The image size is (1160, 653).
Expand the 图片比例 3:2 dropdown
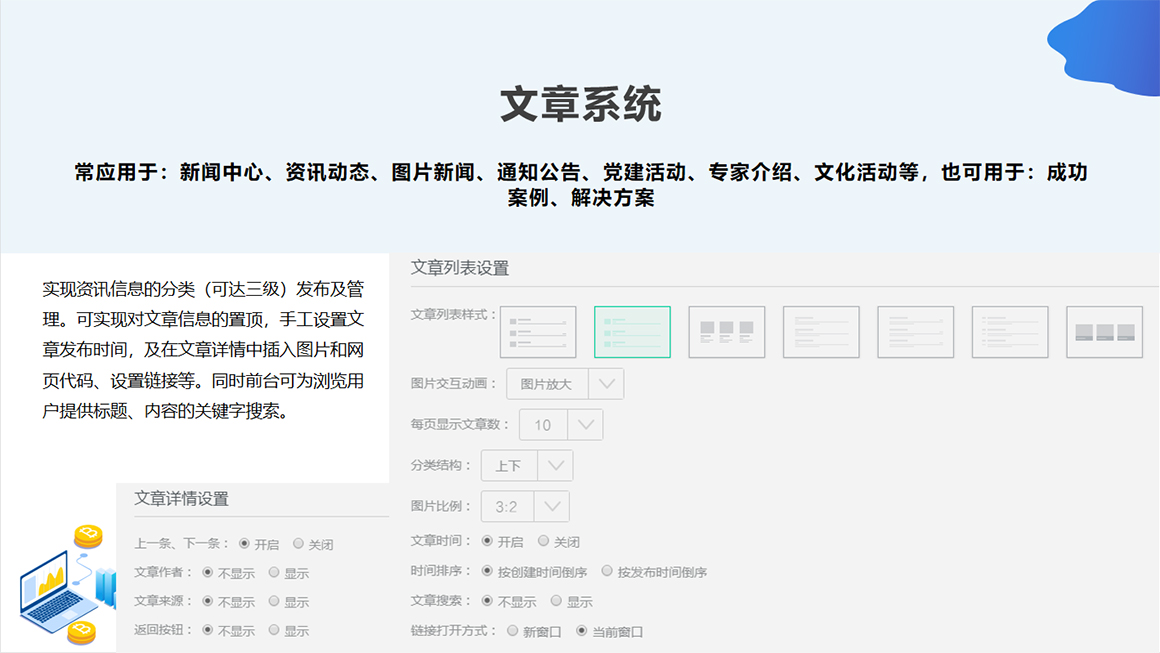(x=525, y=507)
